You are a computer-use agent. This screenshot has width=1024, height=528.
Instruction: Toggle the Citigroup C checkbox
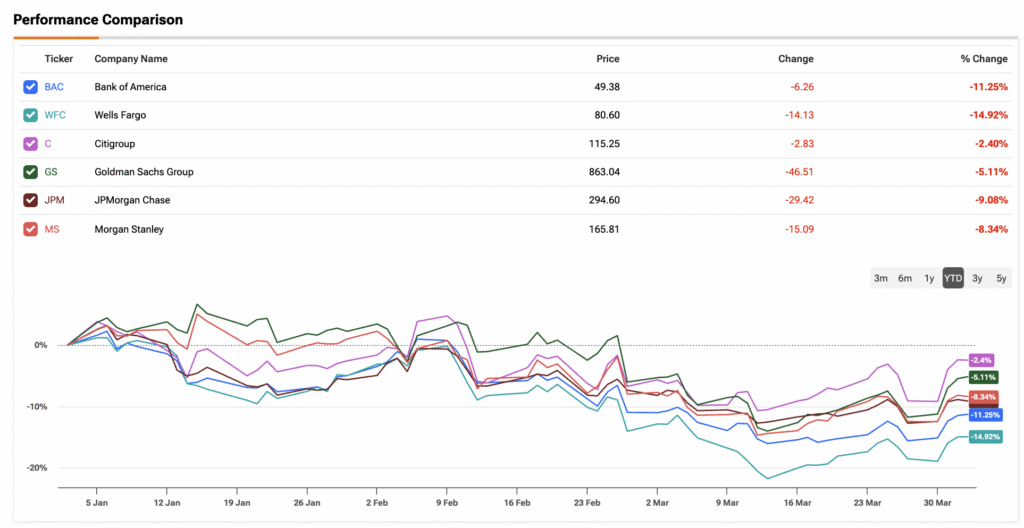30,143
